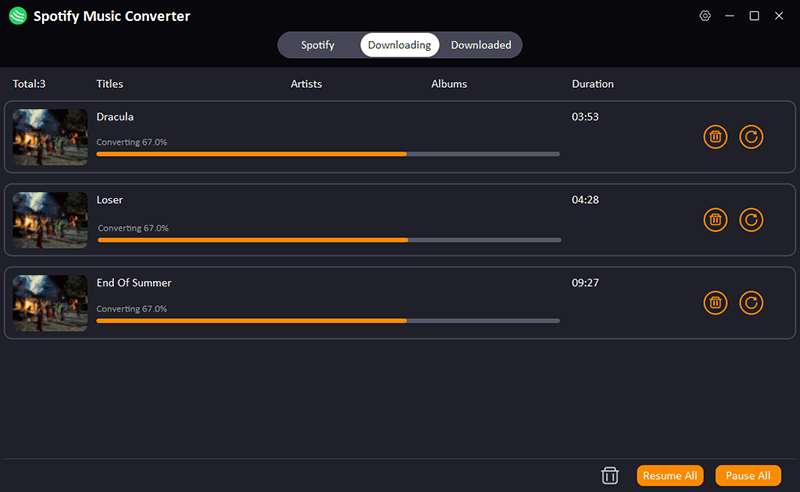Click the Albums column header
Screen dimensions: 800x492
click(x=449, y=84)
